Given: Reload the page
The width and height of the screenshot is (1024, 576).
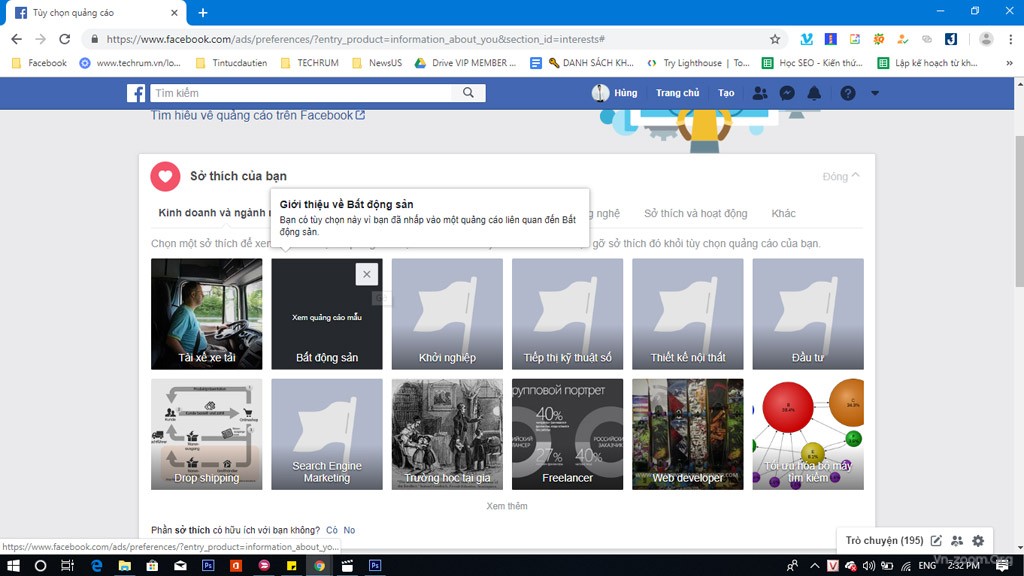Looking at the screenshot, I should pos(65,39).
